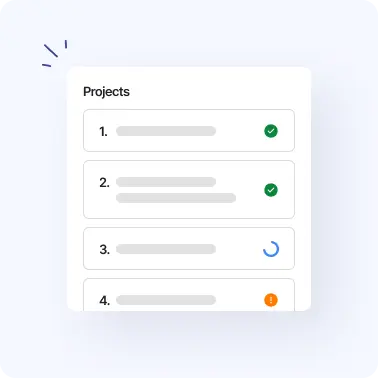Click the green checkmark on project 1
The image size is (378, 378).
coord(271,131)
